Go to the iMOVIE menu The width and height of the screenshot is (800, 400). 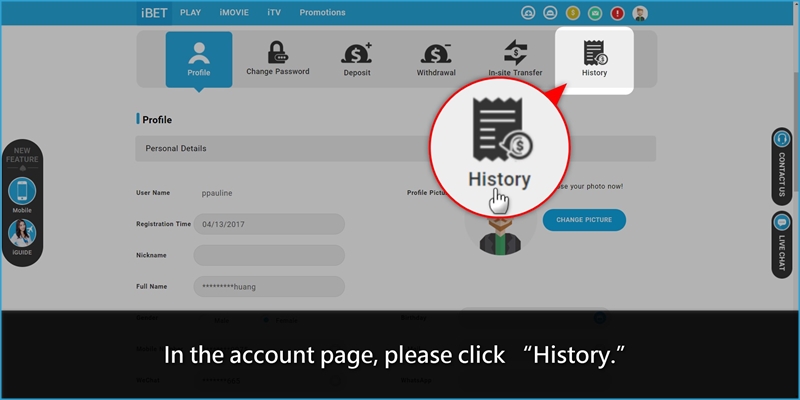pos(234,13)
